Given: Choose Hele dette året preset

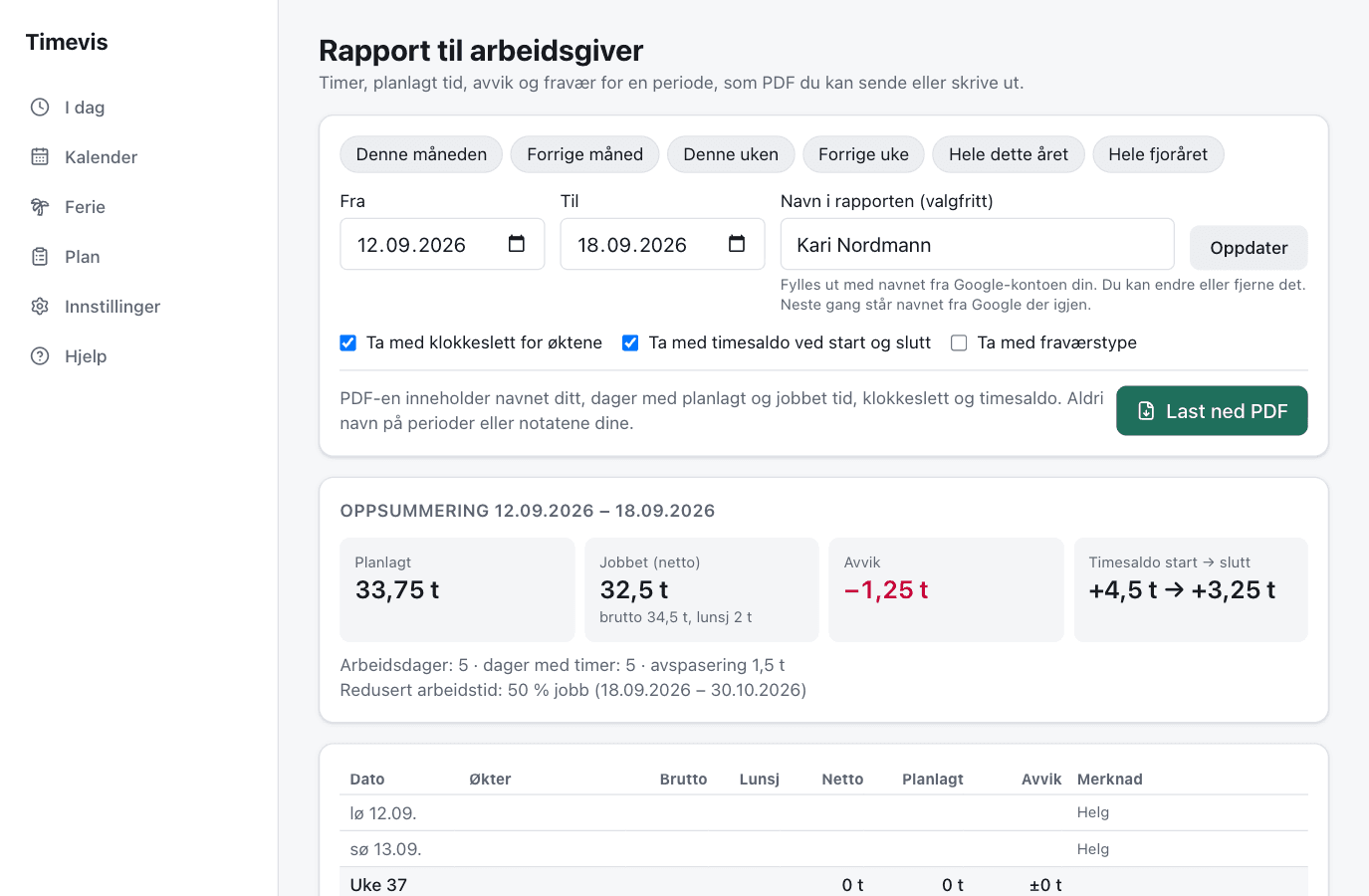Looking at the screenshot, I should (x=1009, y=154).
